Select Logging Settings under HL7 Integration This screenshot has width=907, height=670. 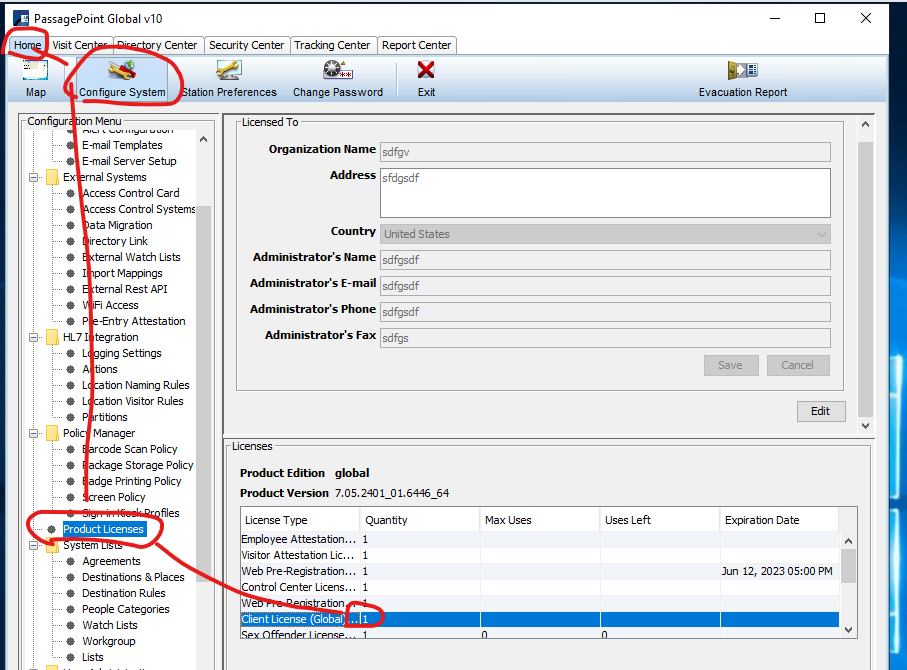[x=121, y=353]
